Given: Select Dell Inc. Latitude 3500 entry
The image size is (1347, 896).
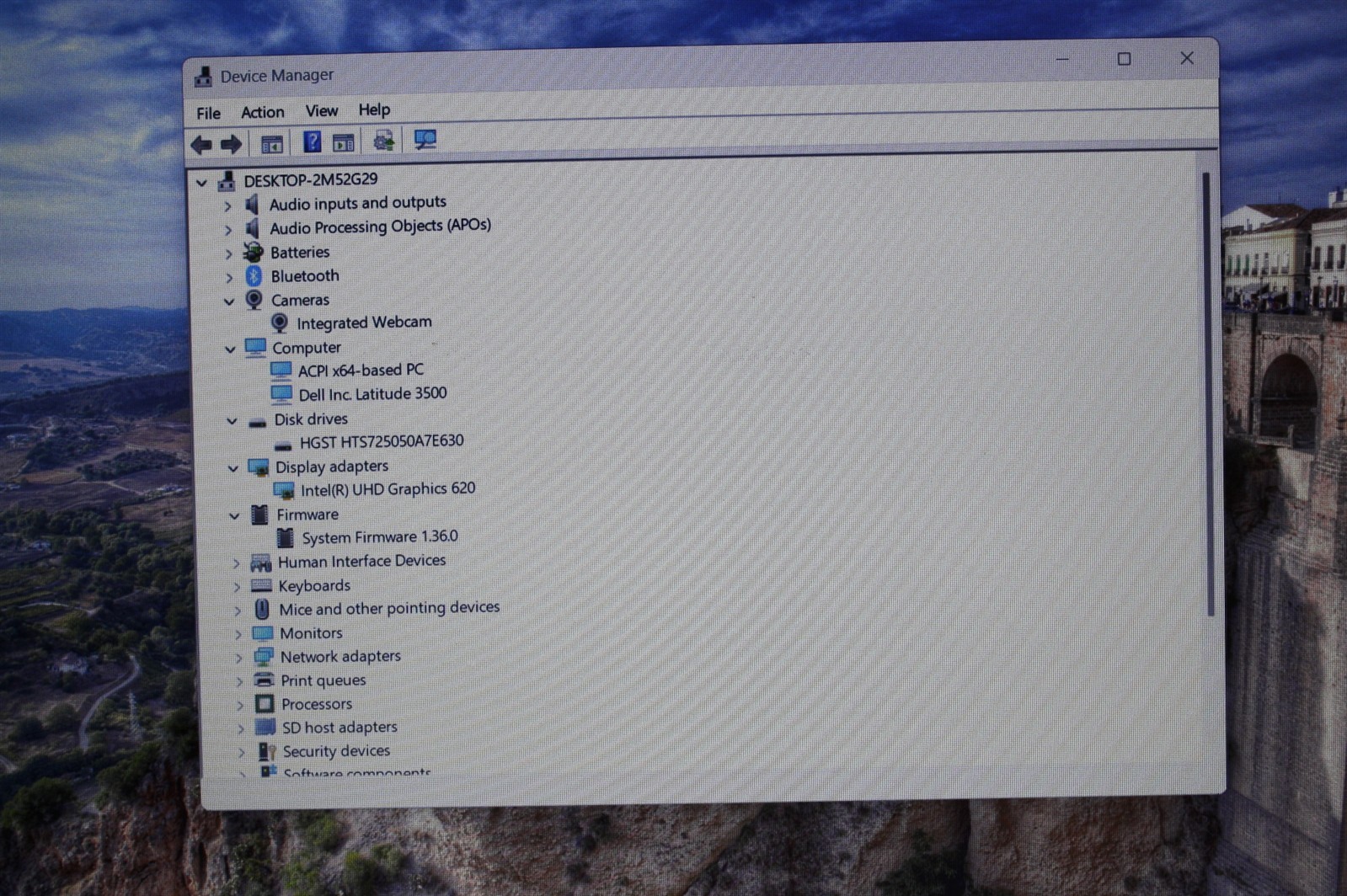Looking at the screenshot, I should [x=371, y=394].
